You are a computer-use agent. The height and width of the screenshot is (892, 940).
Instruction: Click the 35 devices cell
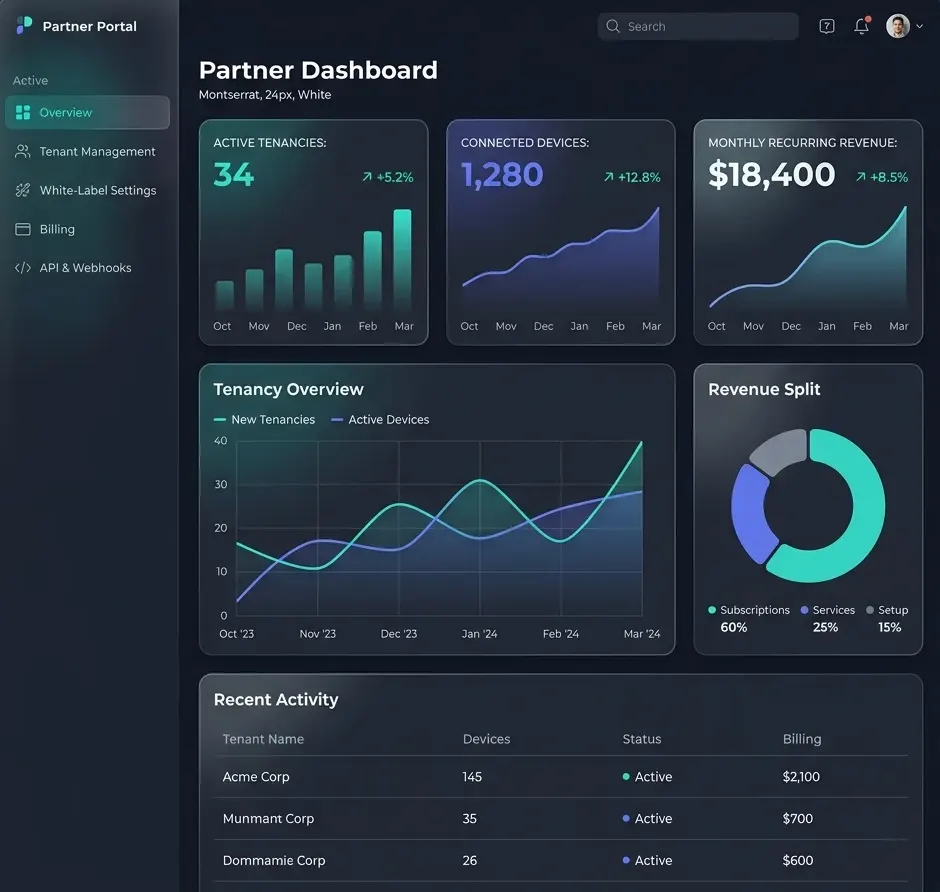pos(469,818)
